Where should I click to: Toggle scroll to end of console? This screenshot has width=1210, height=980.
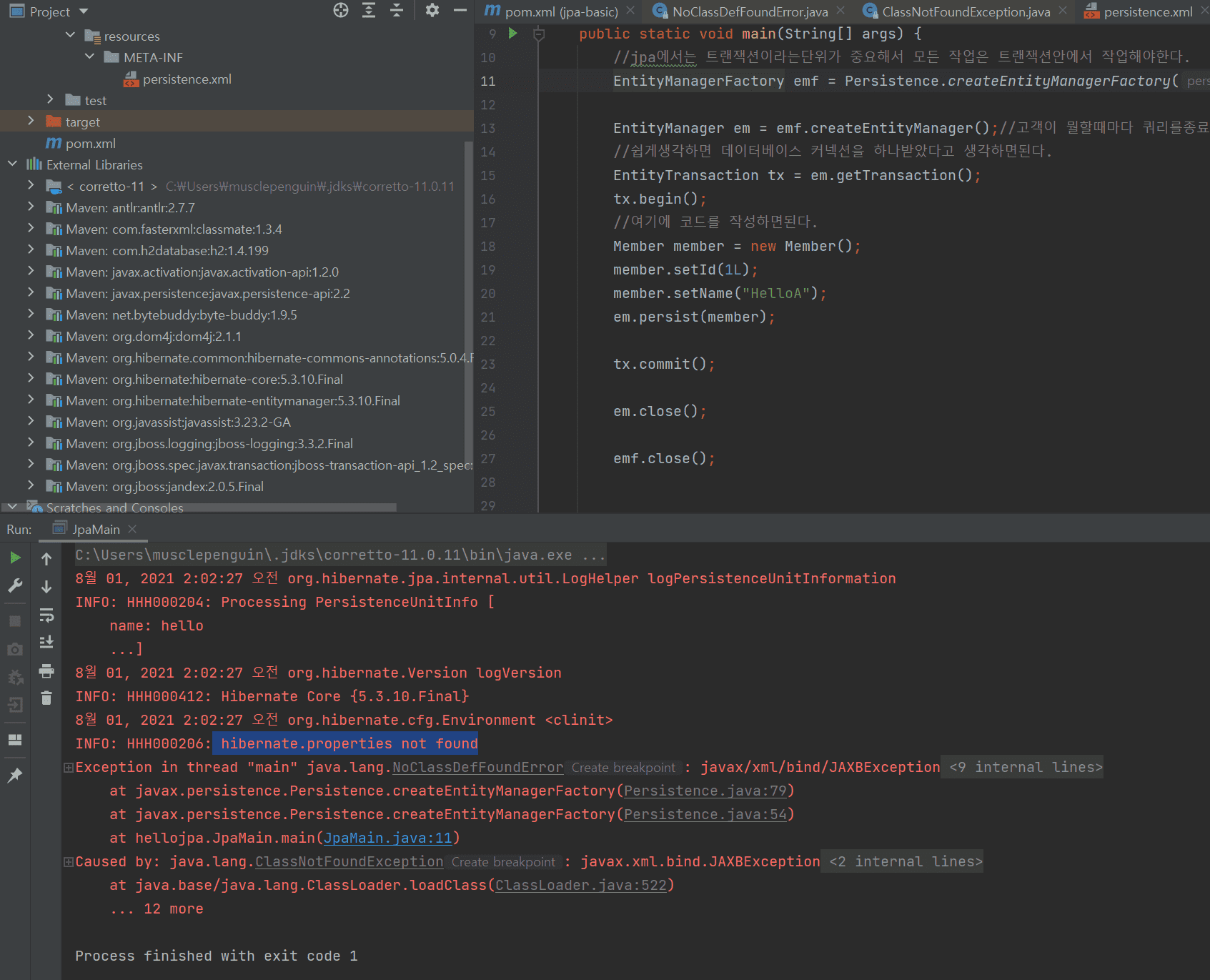(x=46, y=642)
